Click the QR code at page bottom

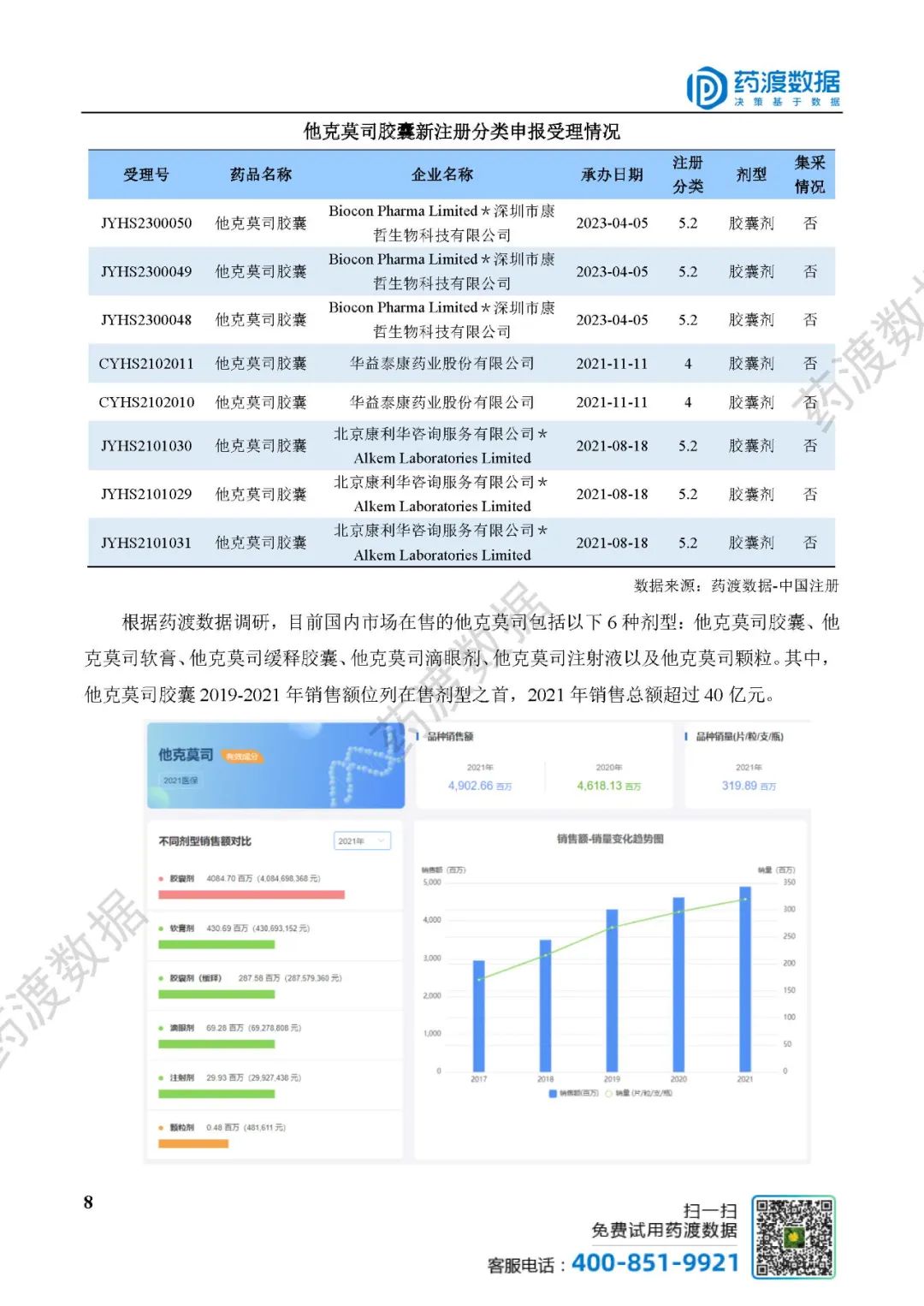click(793, 1237)
